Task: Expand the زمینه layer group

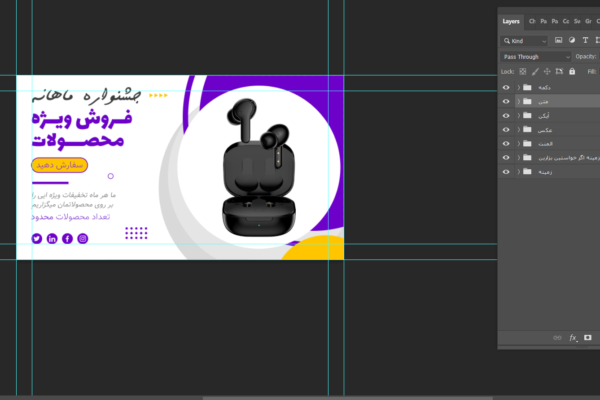Action: [518, 171]
